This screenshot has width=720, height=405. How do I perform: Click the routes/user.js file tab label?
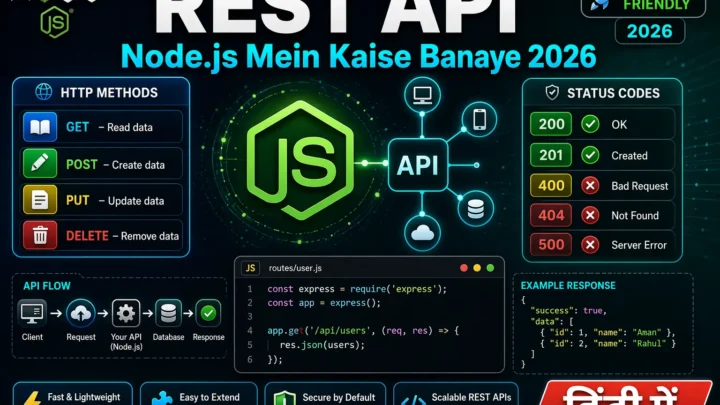tap(295, 268)
